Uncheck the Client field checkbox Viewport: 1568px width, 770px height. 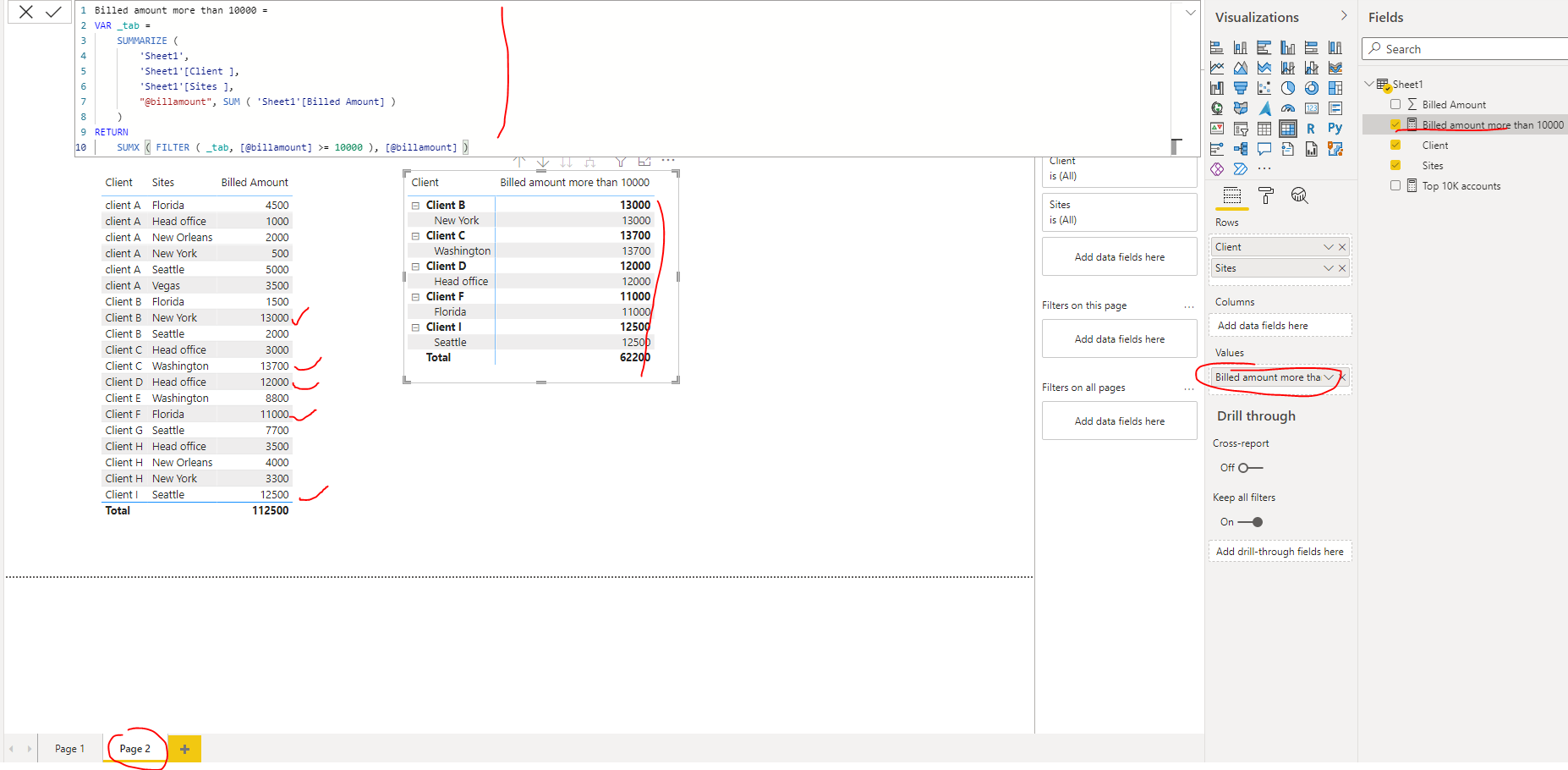pos(1395,145)
